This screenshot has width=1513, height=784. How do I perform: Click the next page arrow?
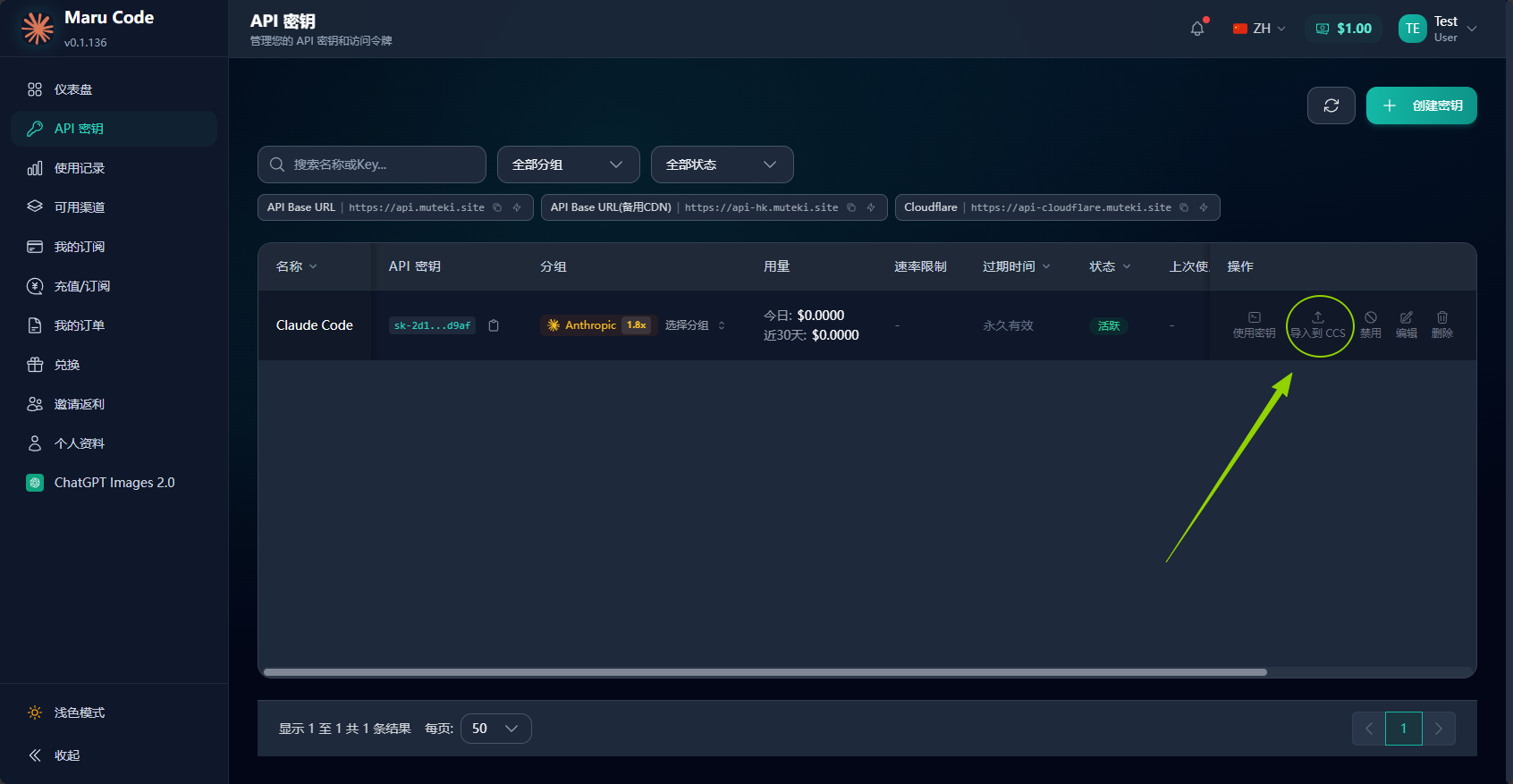[x=1439, y=729]
